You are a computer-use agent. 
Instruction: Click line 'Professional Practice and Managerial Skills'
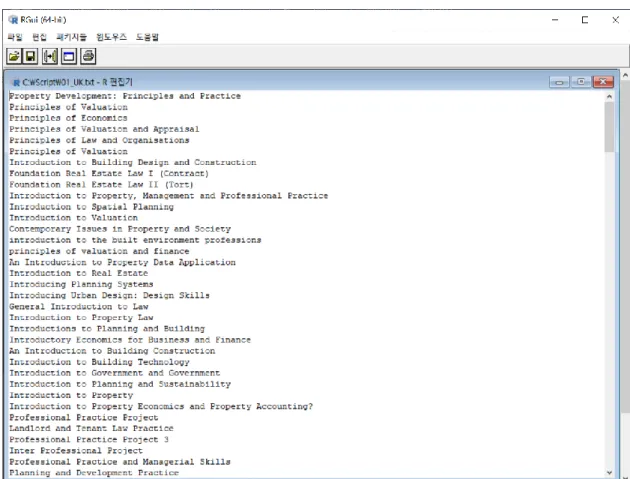[x=120, y=462]
